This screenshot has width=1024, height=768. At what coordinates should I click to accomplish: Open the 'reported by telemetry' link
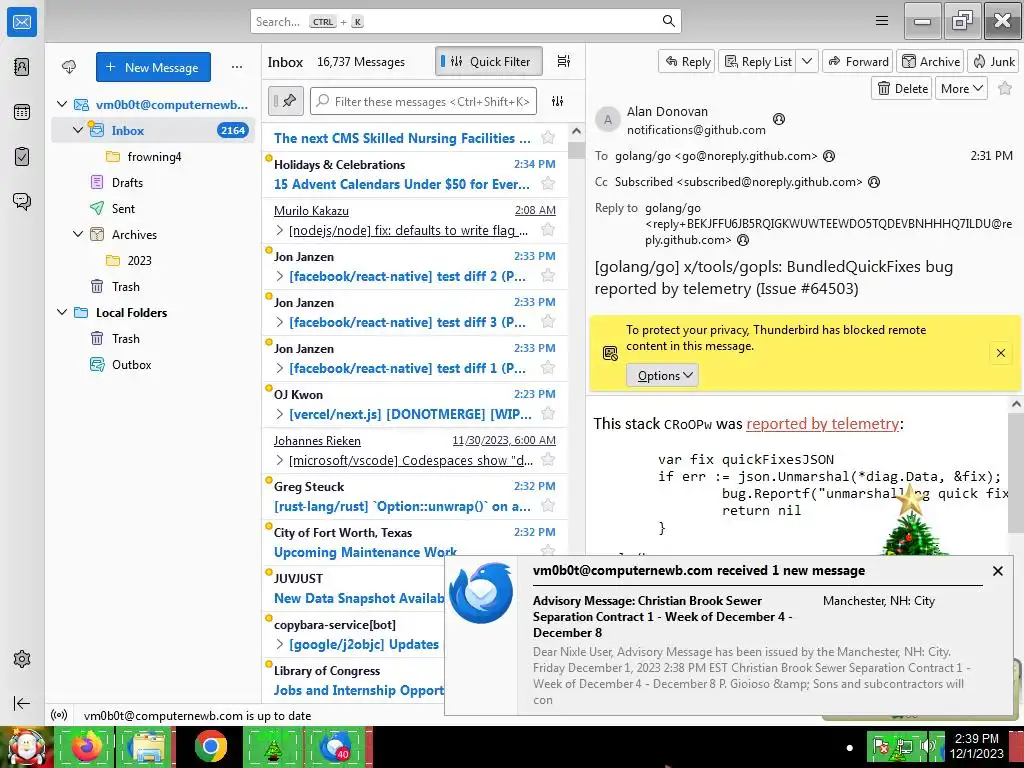pos(822,423)
